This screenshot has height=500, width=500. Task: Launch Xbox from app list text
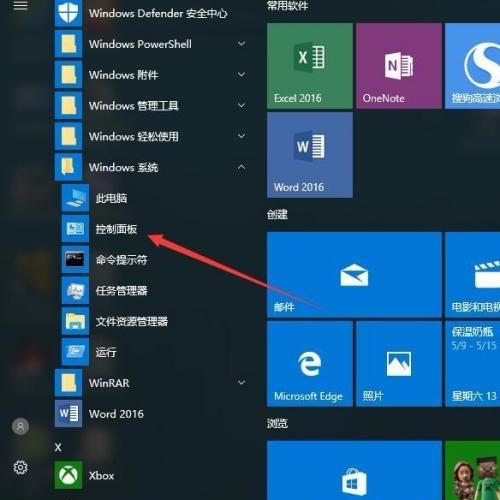[x=101, y=476]
